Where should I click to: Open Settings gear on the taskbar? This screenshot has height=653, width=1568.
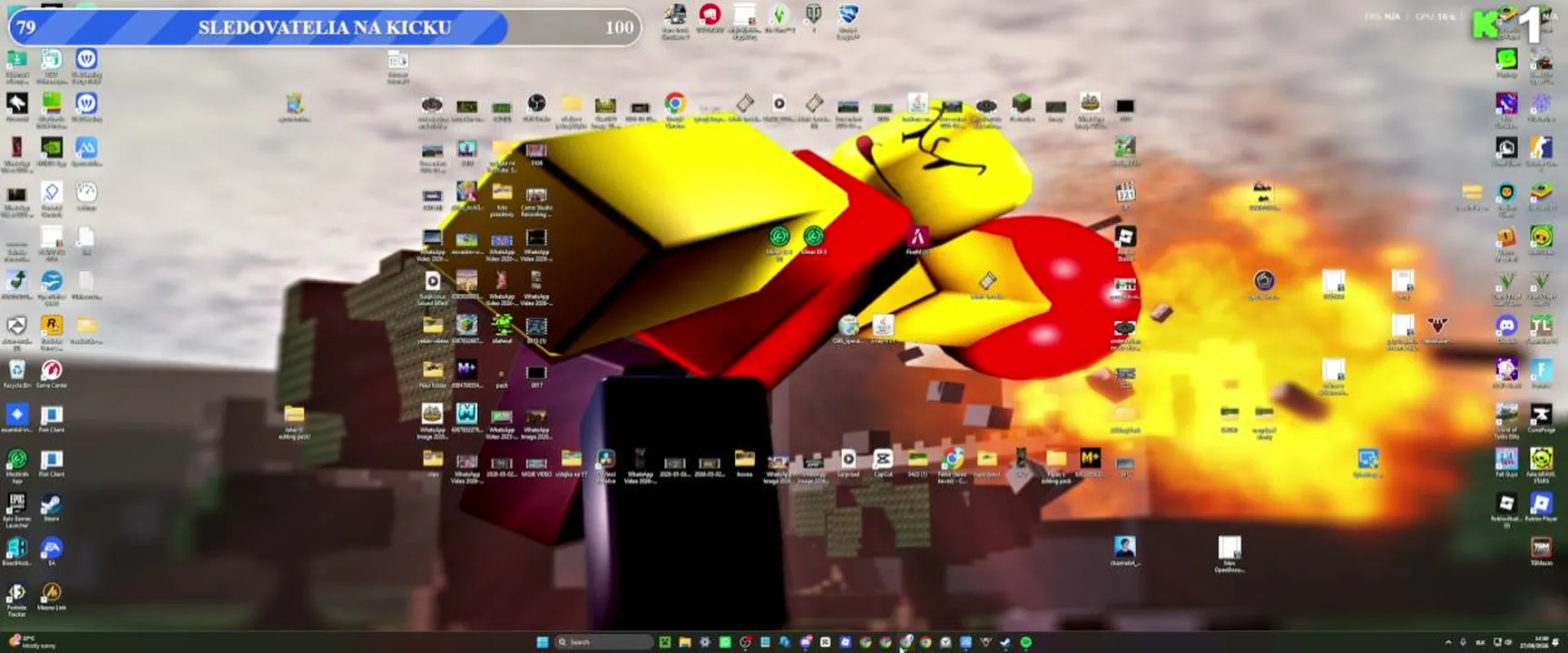[x=705, y=642]
